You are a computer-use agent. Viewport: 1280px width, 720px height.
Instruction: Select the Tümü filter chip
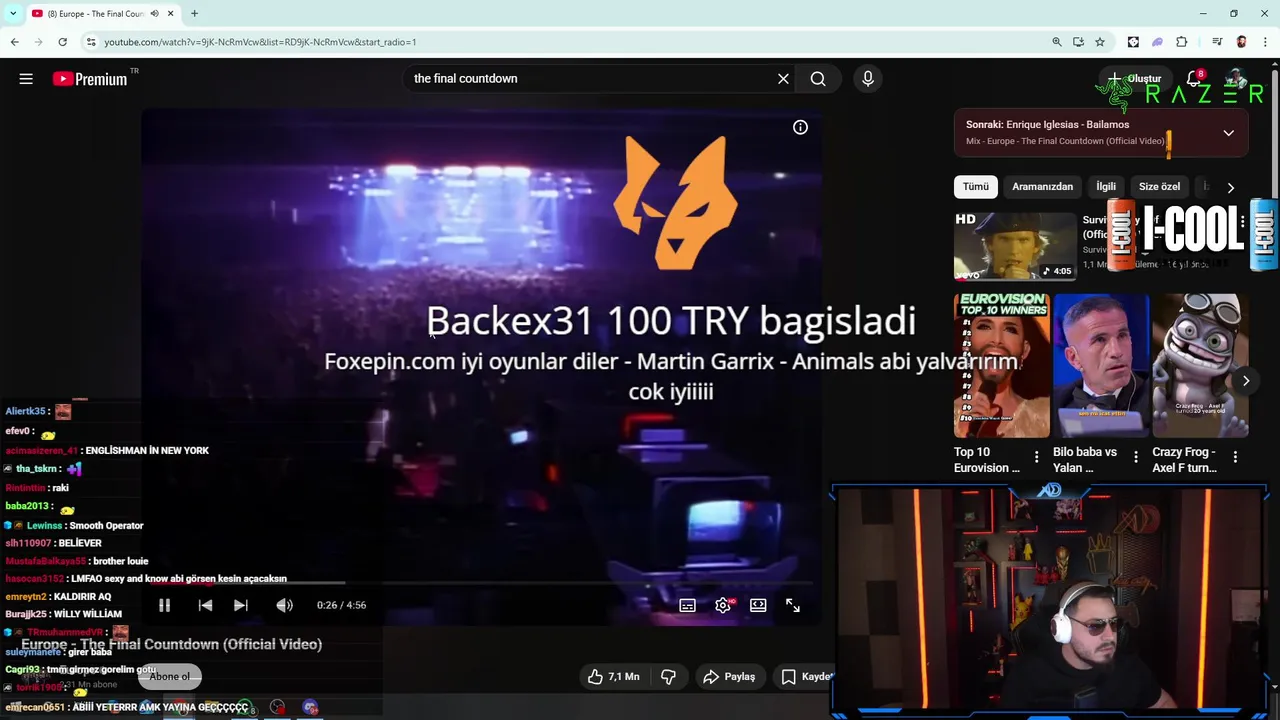pyautogui.click(x=976, y=186)
